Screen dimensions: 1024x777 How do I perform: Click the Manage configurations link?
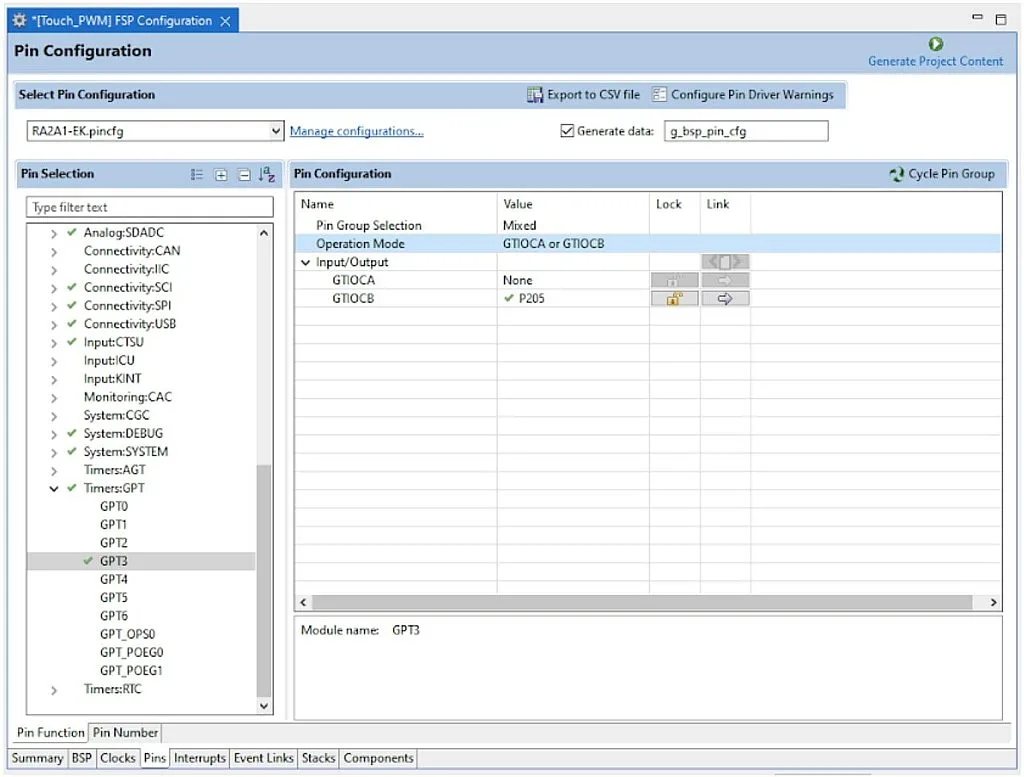[x=358, y=130]
